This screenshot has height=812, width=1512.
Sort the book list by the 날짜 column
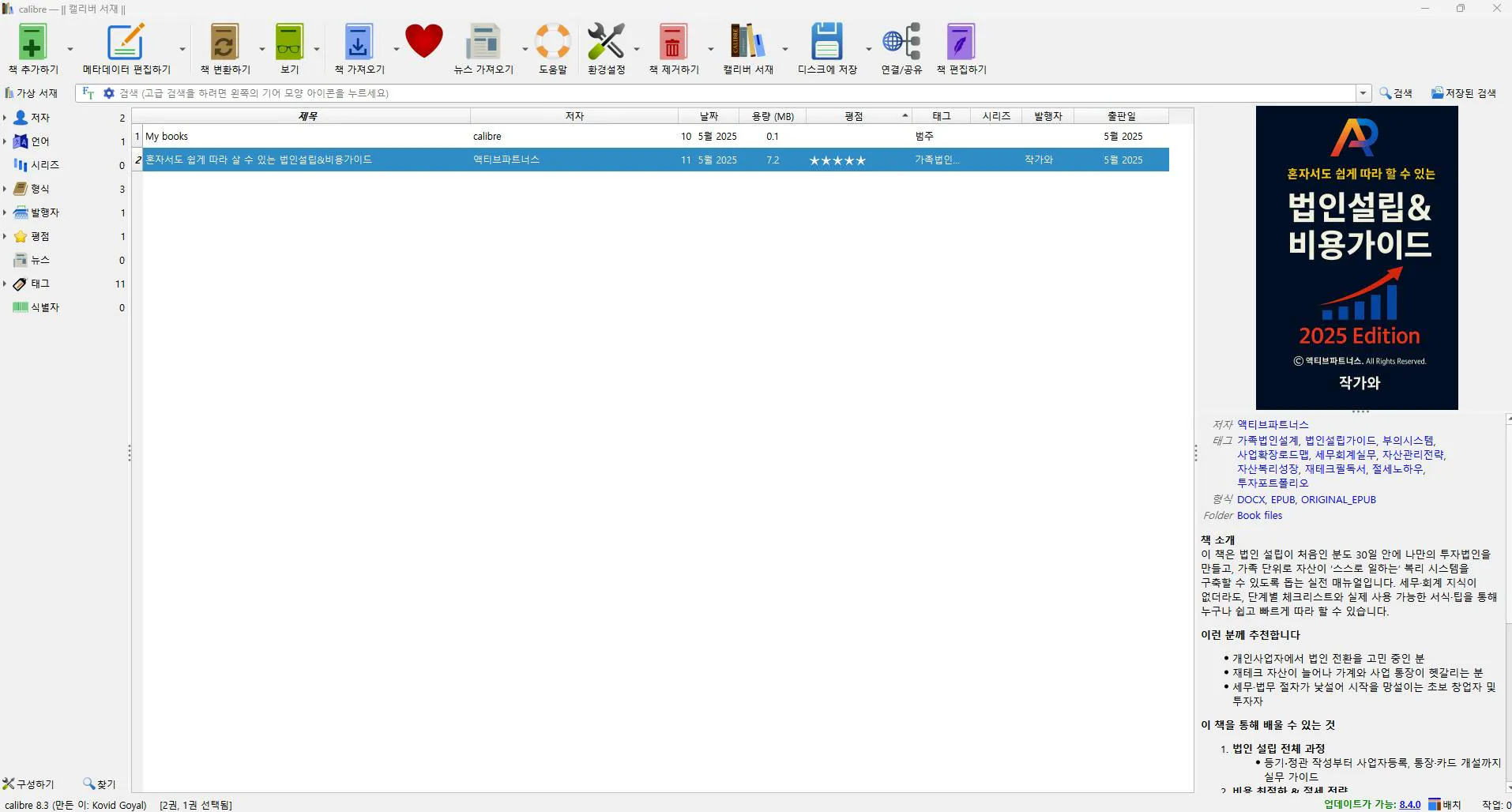pos(709,116)
